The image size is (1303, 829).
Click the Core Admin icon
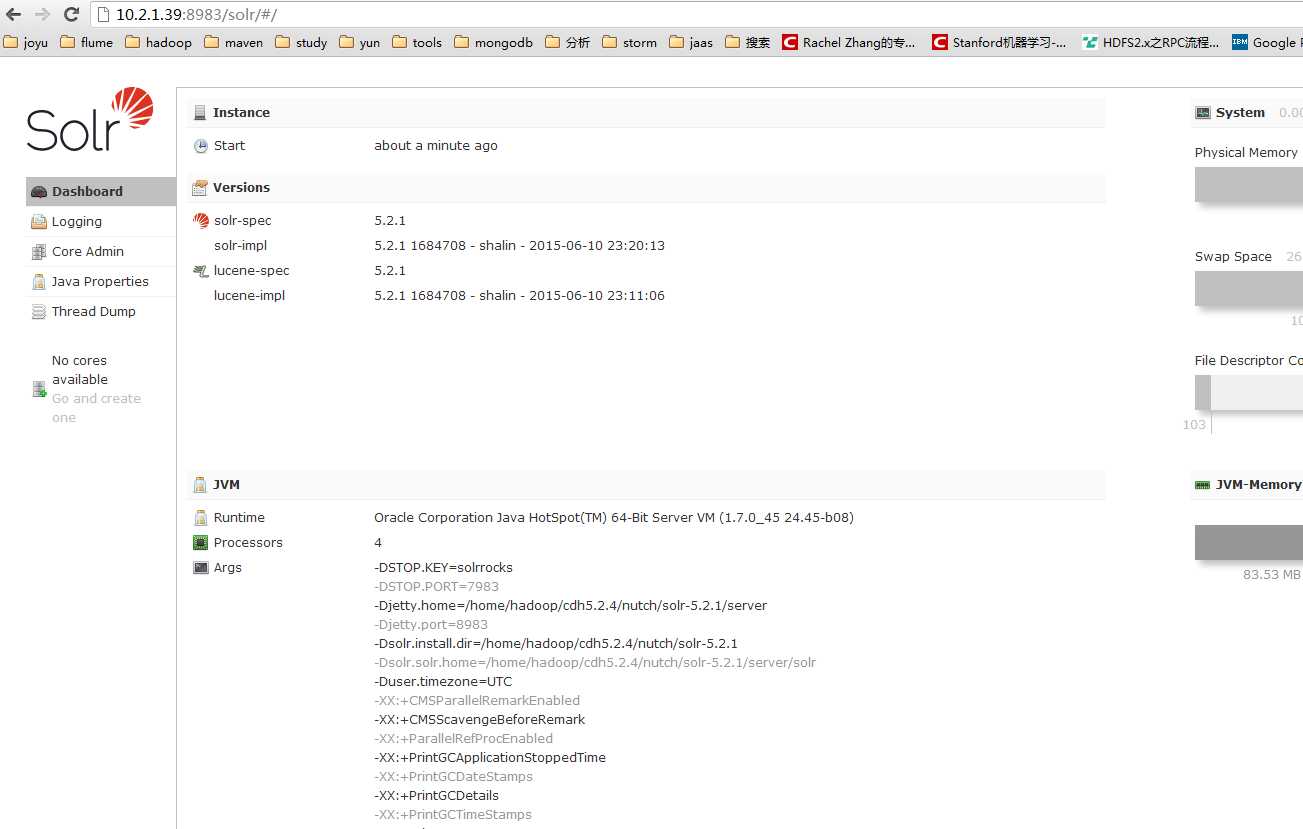39,251
